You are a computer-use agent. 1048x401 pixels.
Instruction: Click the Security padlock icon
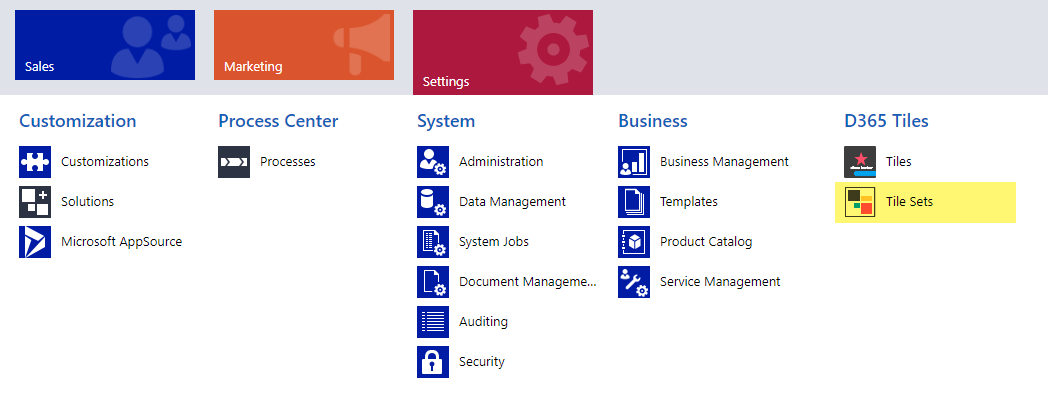click(433, 362)
